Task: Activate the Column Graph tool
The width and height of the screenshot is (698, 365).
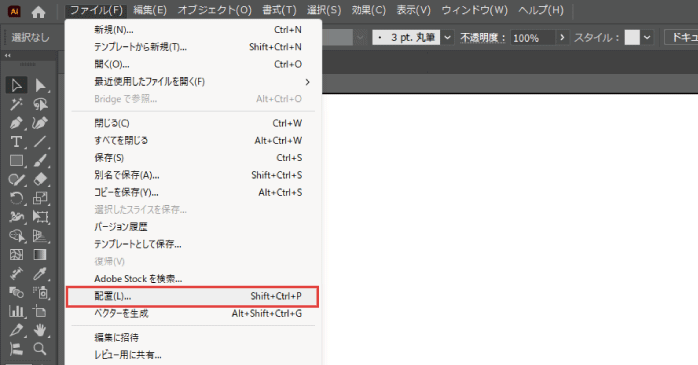Action: point(16,311)
